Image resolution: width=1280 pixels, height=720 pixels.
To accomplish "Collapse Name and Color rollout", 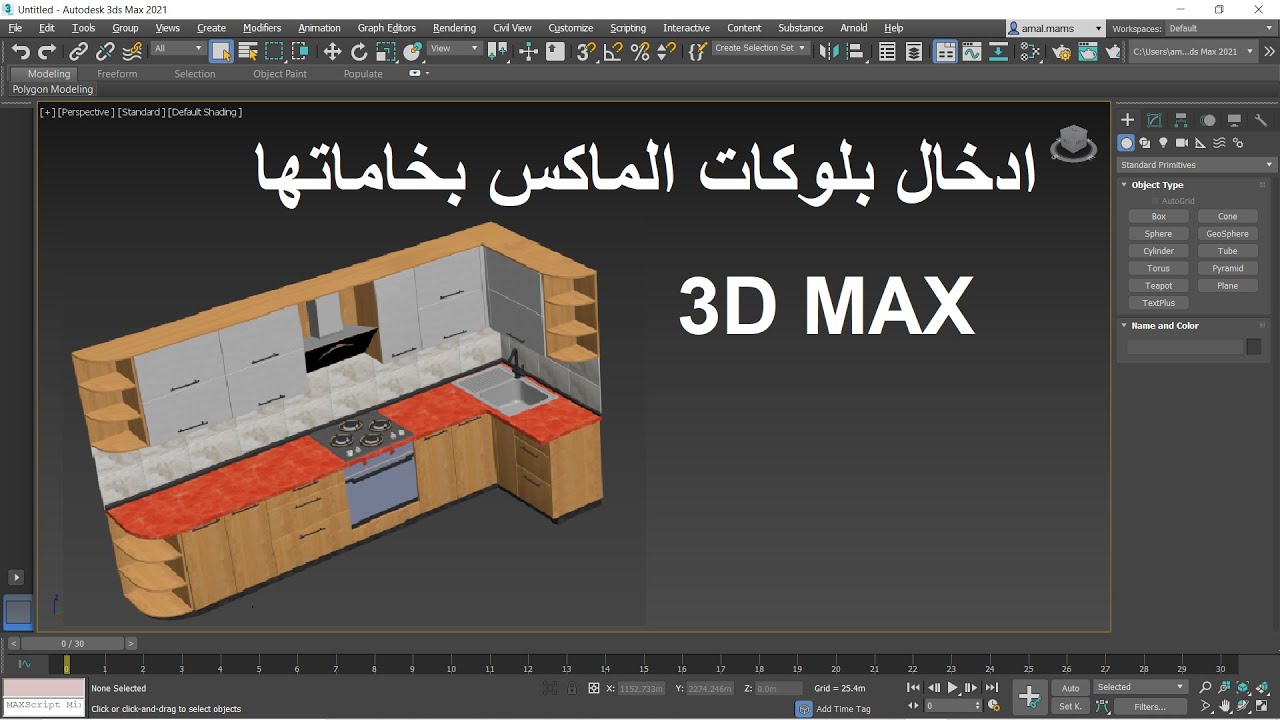I will point(1164,326).
